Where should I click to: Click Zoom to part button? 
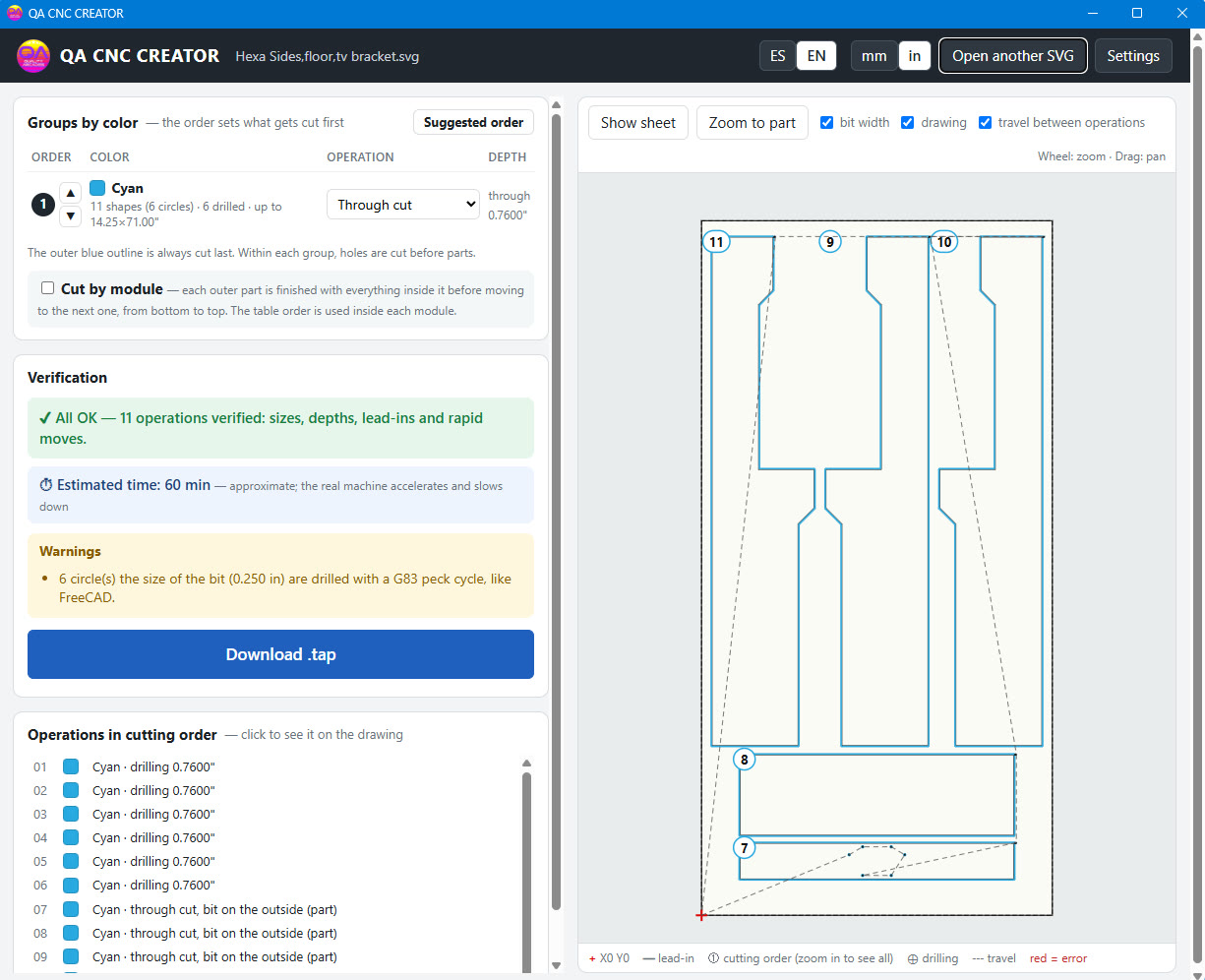753,122
